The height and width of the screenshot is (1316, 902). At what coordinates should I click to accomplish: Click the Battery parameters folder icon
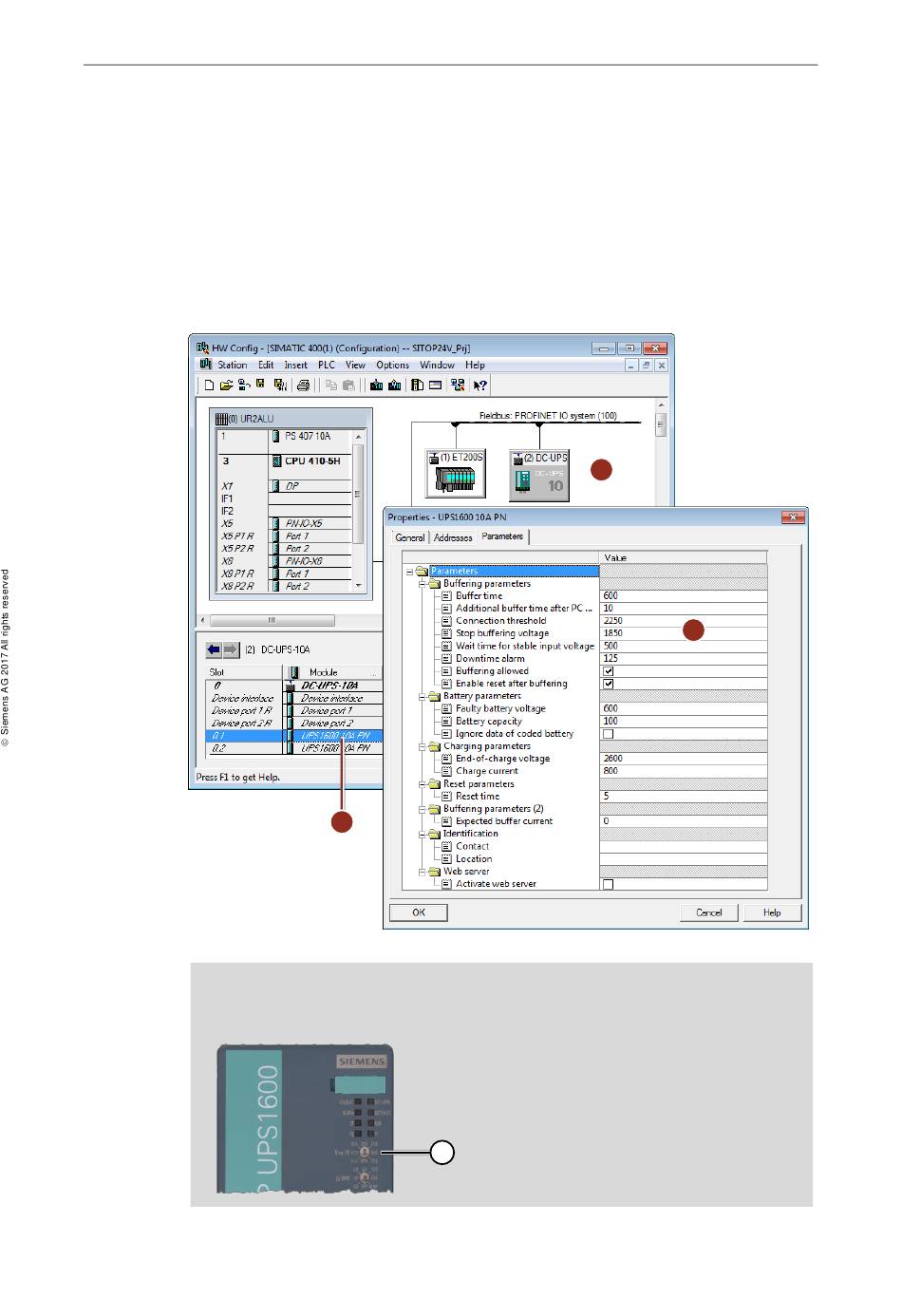click(x=434, y=696)
